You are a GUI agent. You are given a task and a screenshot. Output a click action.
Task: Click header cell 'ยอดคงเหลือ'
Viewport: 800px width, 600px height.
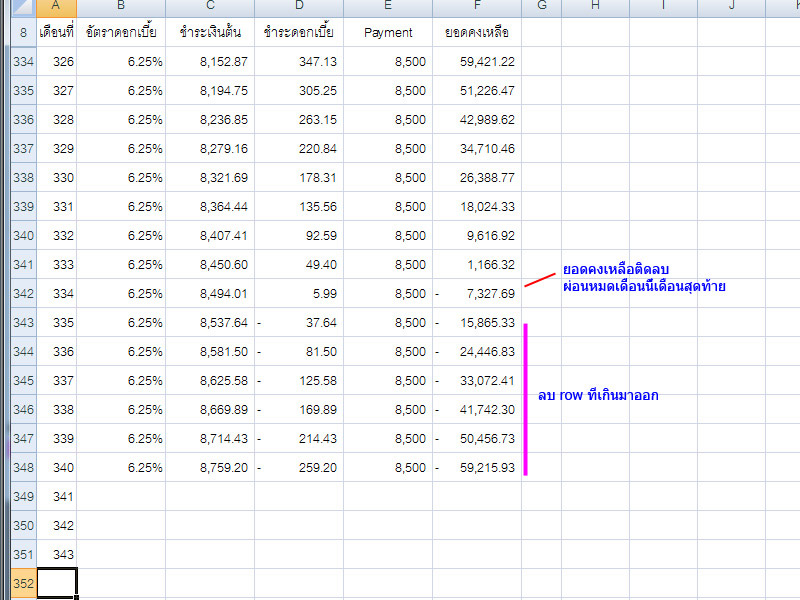coord(477,32)
